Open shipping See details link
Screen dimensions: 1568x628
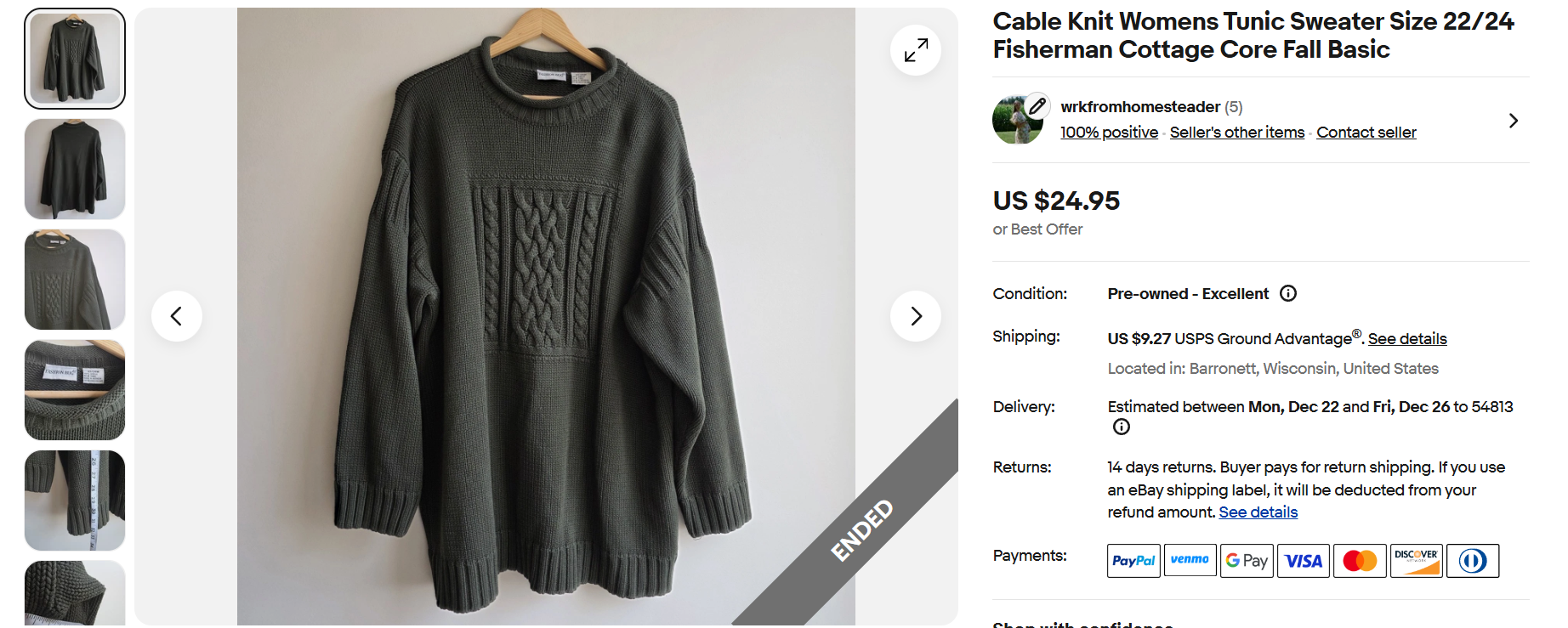point(1407,339)
